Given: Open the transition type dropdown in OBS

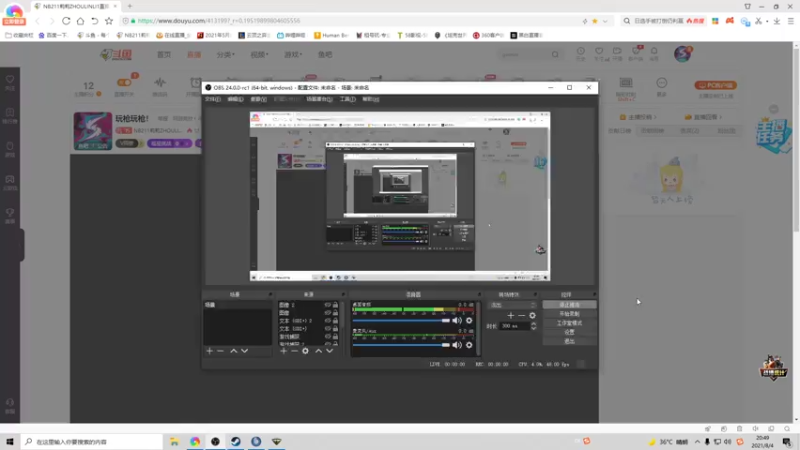Looking at the screenshot, I should point(512,305).
